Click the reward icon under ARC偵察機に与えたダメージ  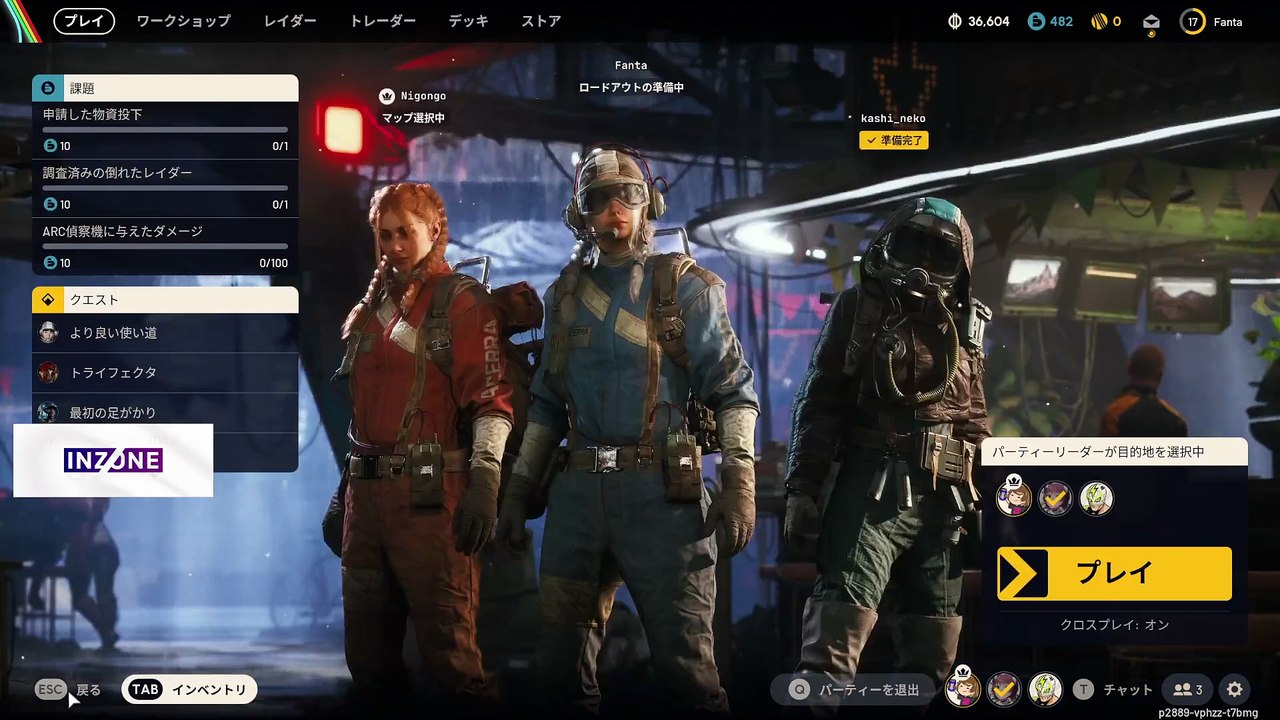[x=50, y=263]
